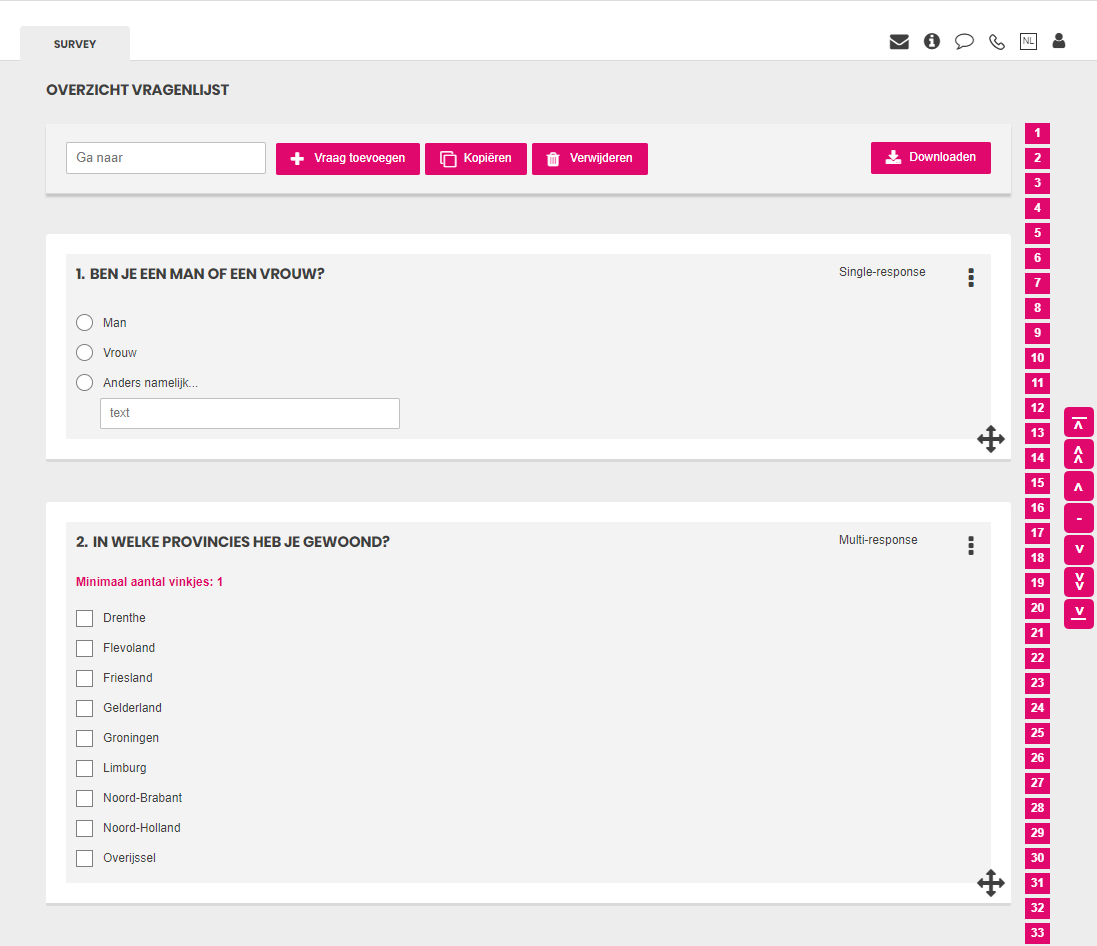Grab move handle of question 1
The height and width of the screenshot is (946, 1097).
coord(991,439)
